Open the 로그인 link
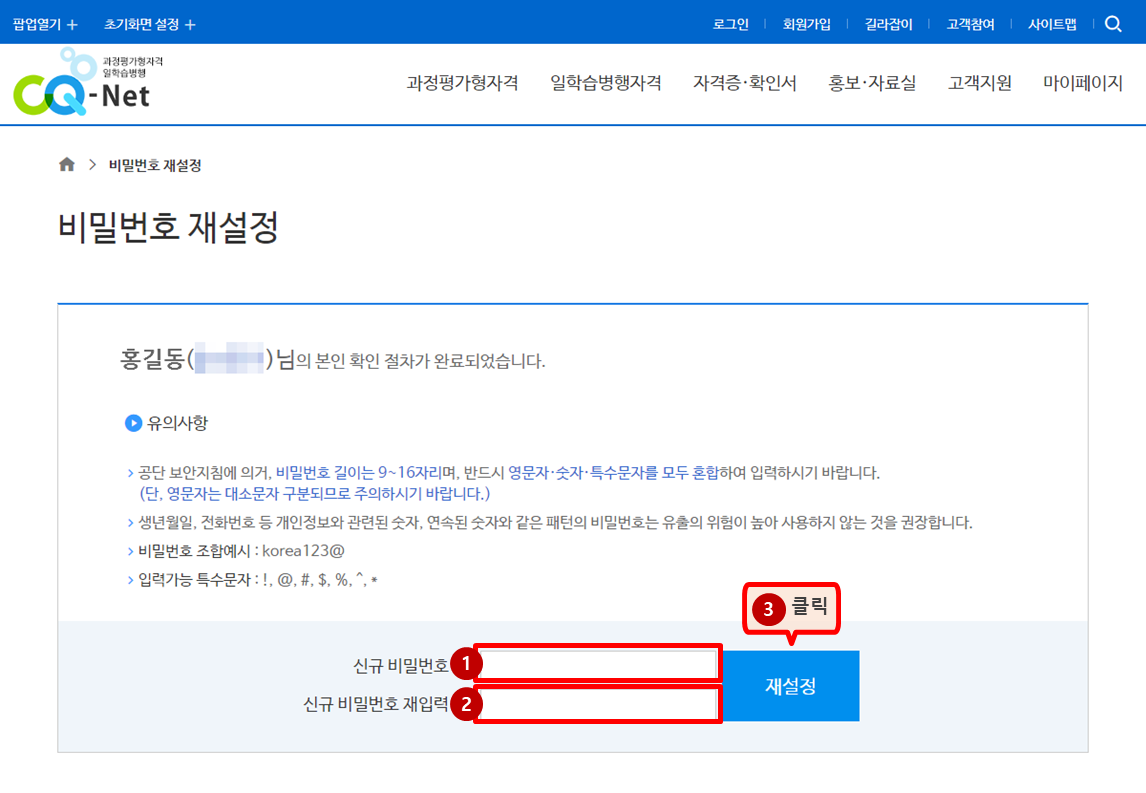 pos(731,24)
